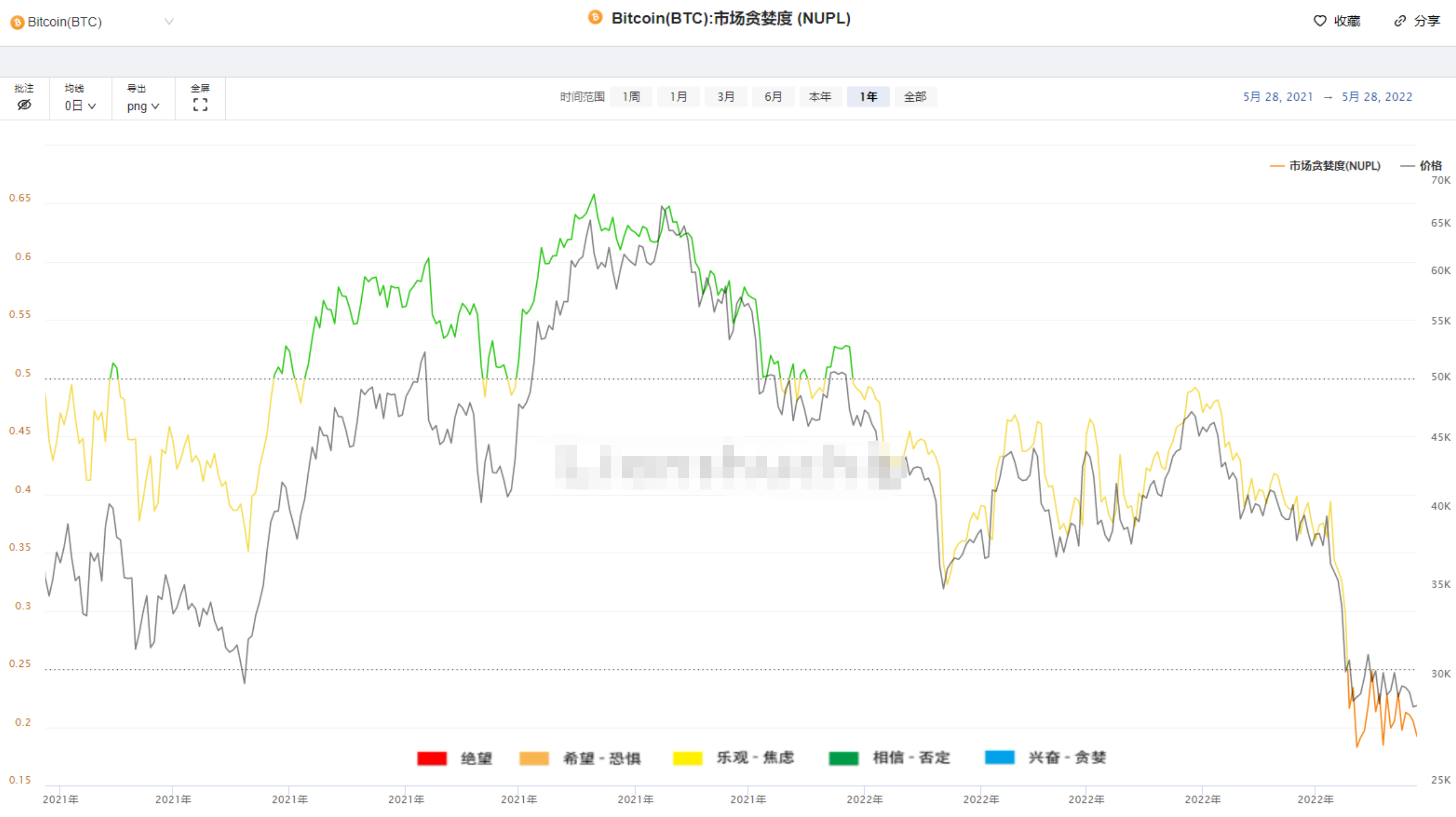Toggle 价格 legend series

(x=1421, y=166)
